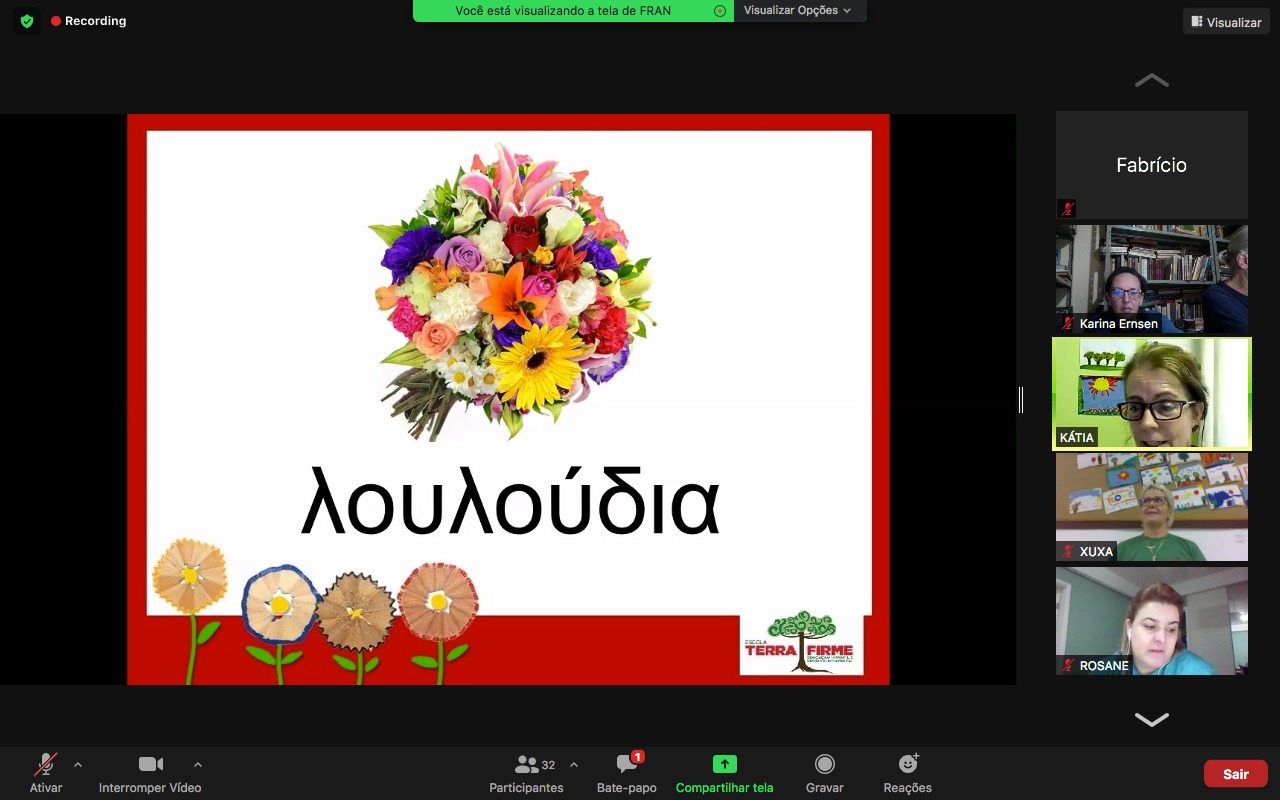Open the Visualizar Opções dropdown
The width and height of the screenshot is (1280, 800).
(798, 11)
